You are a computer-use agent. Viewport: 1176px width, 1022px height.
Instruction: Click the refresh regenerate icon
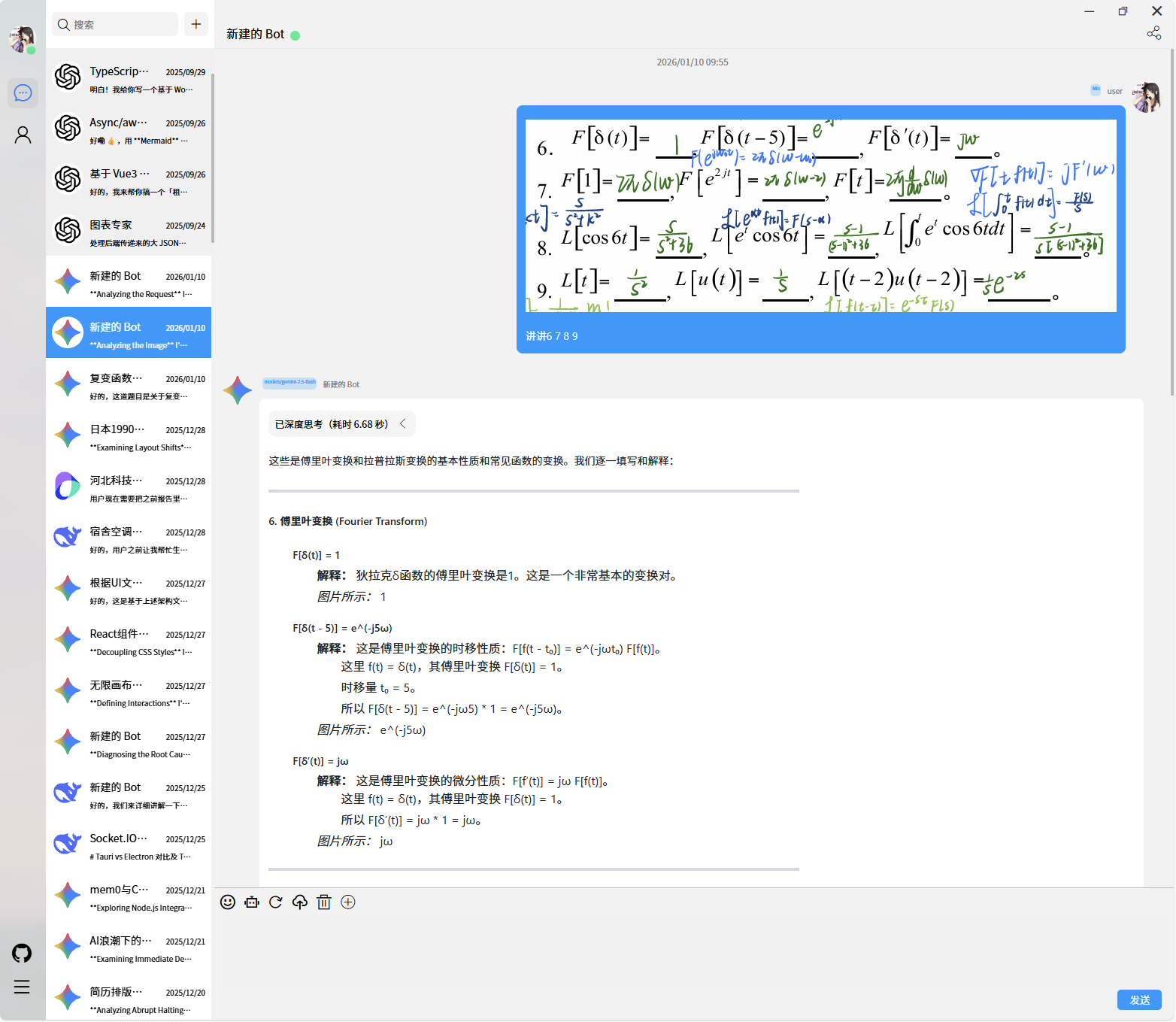pyautogui.click(x=276, y=902)
